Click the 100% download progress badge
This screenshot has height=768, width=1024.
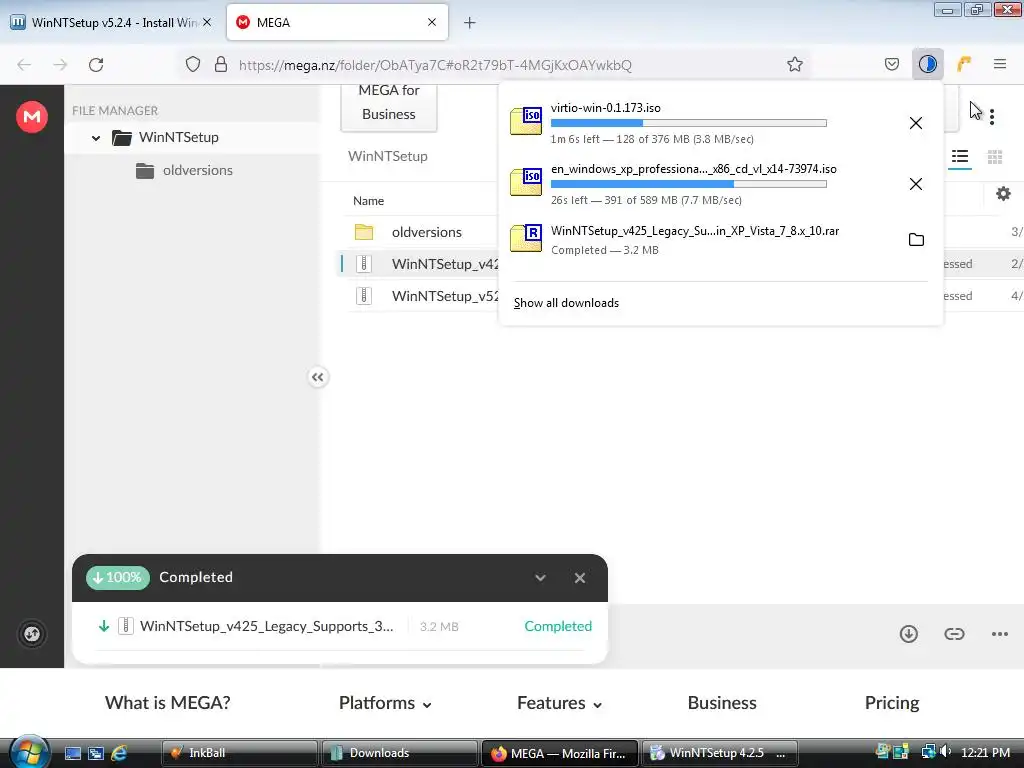[x=118, y=578]
